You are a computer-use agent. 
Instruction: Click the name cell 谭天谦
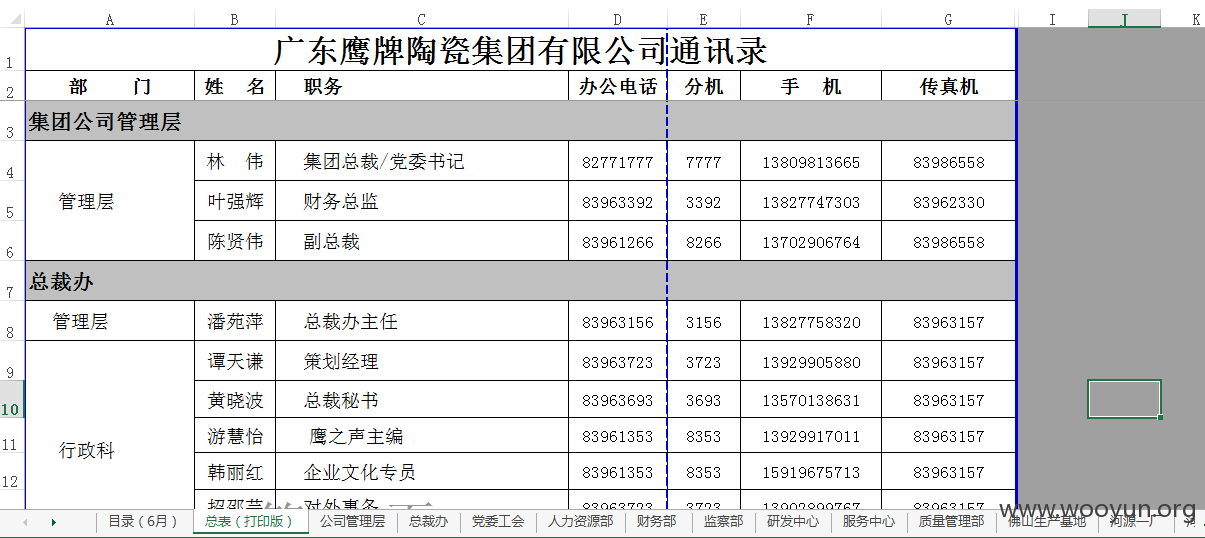(x=235, y=361)
